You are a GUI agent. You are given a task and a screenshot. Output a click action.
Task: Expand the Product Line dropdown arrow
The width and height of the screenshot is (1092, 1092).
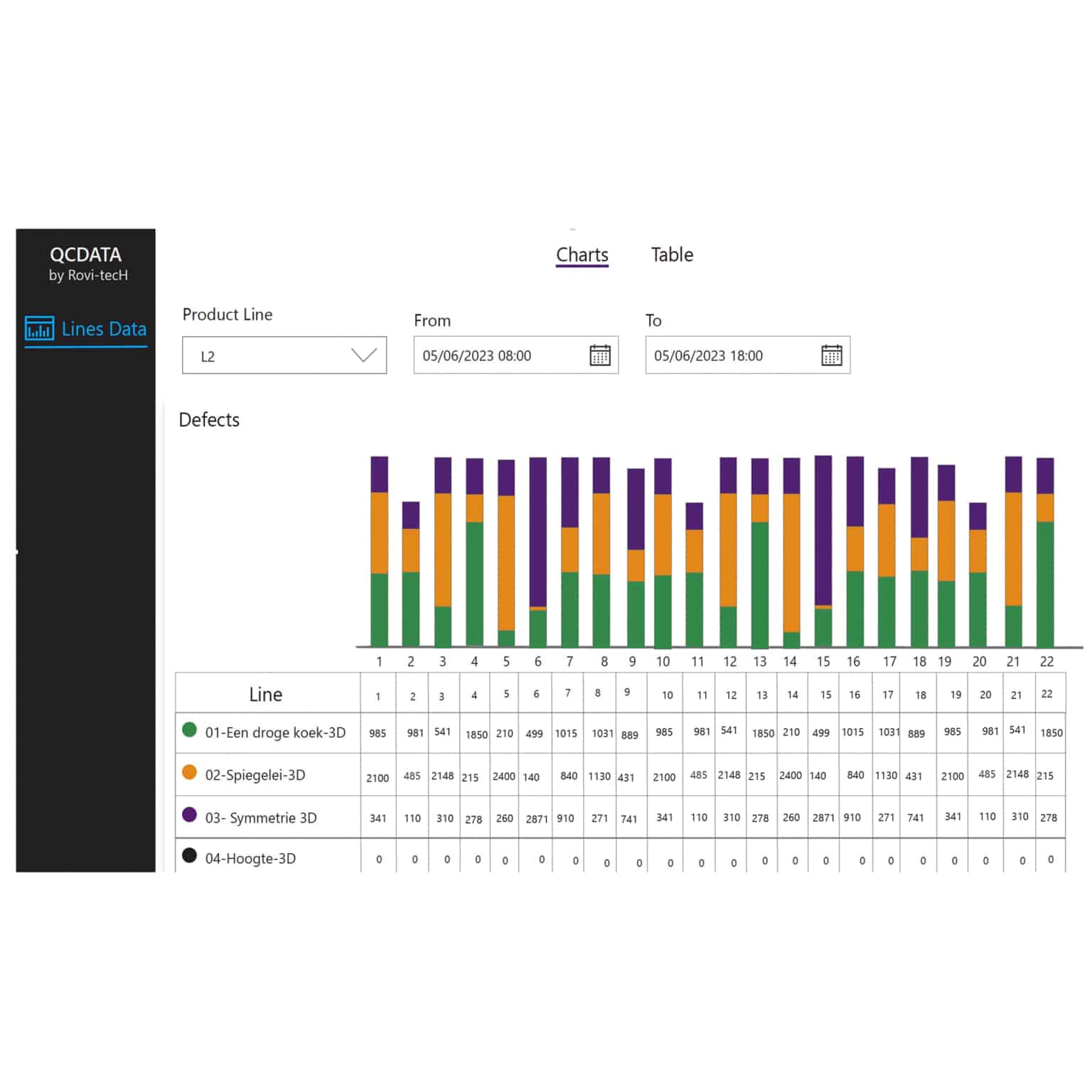pyautogui.click(x=364, y=355)
